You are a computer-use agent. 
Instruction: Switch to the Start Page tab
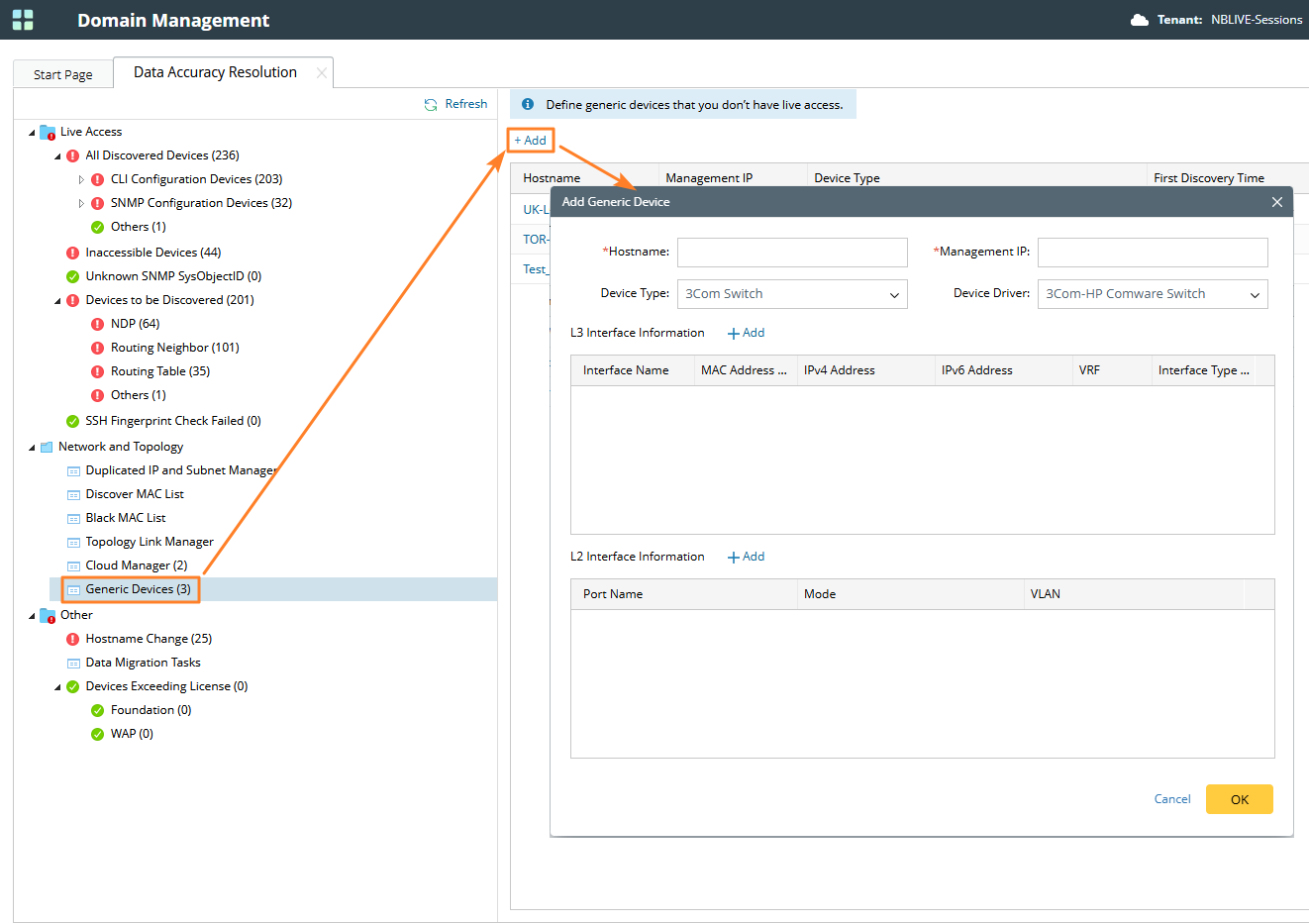tap(62, 74)
